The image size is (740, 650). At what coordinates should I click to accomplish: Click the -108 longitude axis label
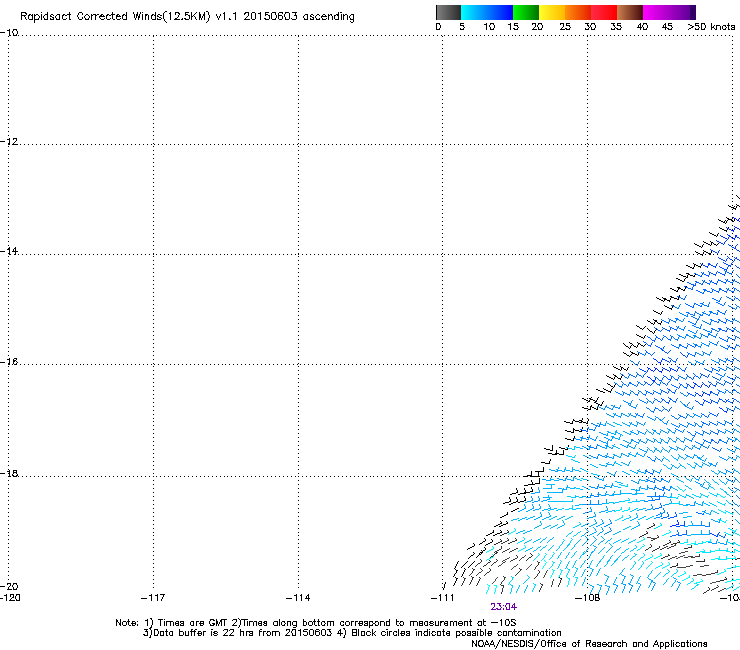587,598
